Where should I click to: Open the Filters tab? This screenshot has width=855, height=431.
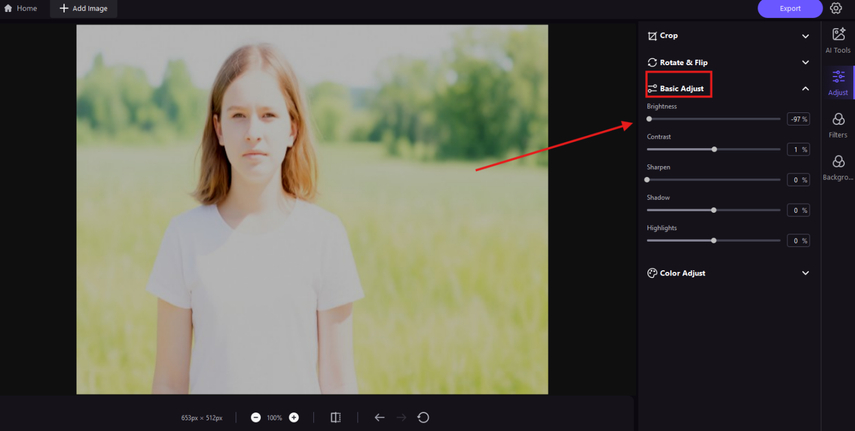(838, 125)
